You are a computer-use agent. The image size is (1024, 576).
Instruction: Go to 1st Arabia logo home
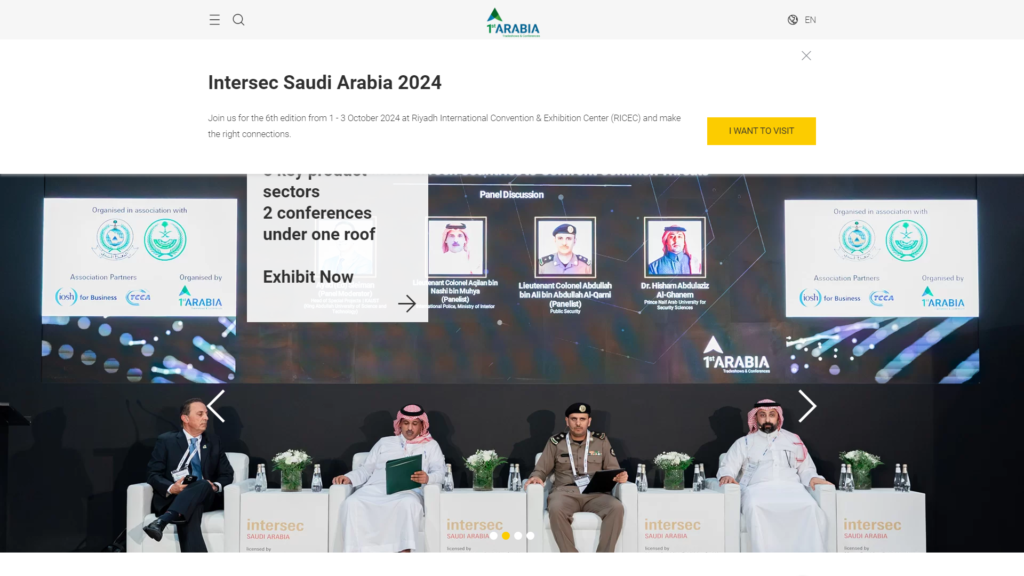[513, 22]
